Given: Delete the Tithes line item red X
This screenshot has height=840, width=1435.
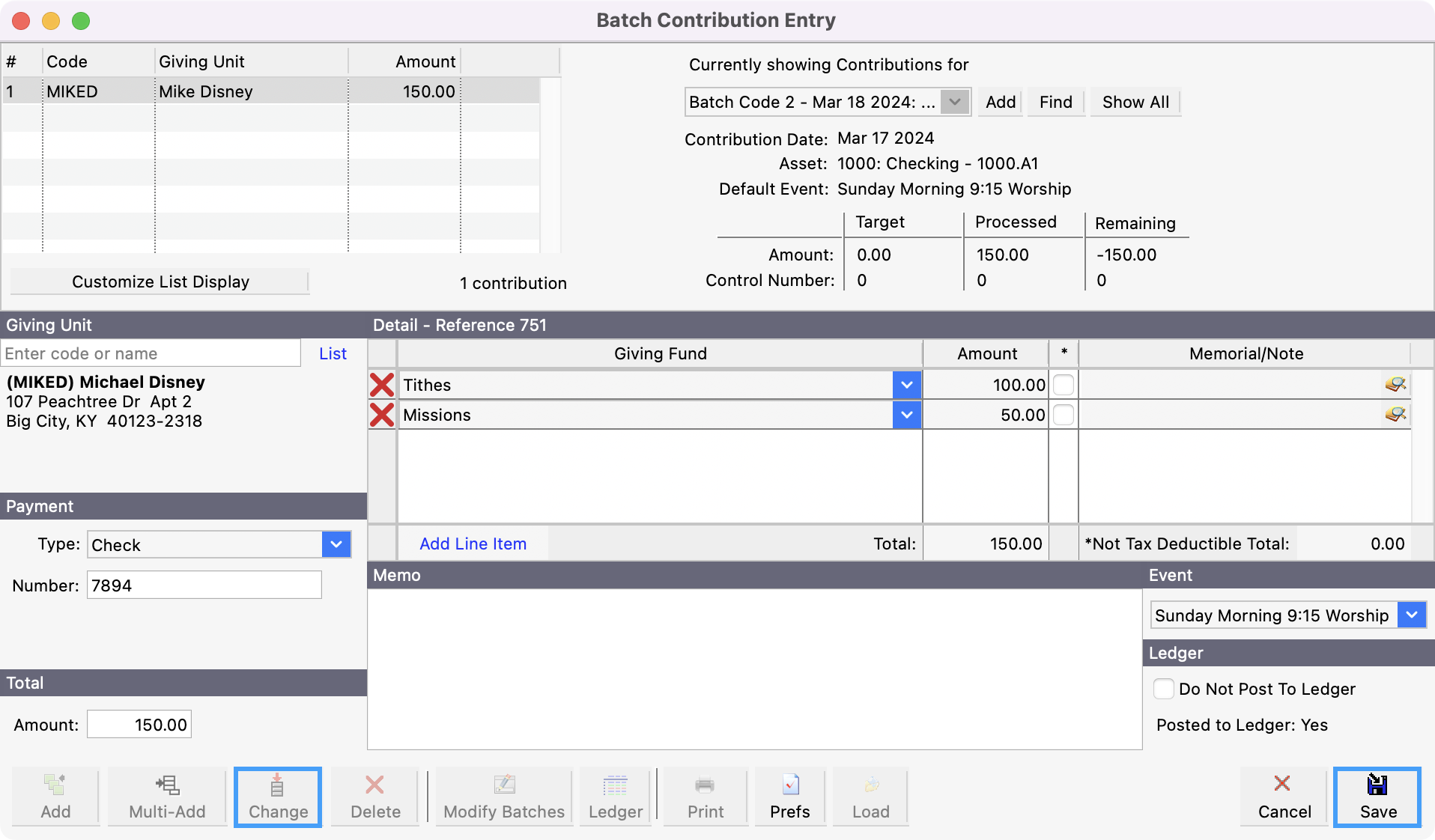Looking at the screenshot, I should pos(382,385).
